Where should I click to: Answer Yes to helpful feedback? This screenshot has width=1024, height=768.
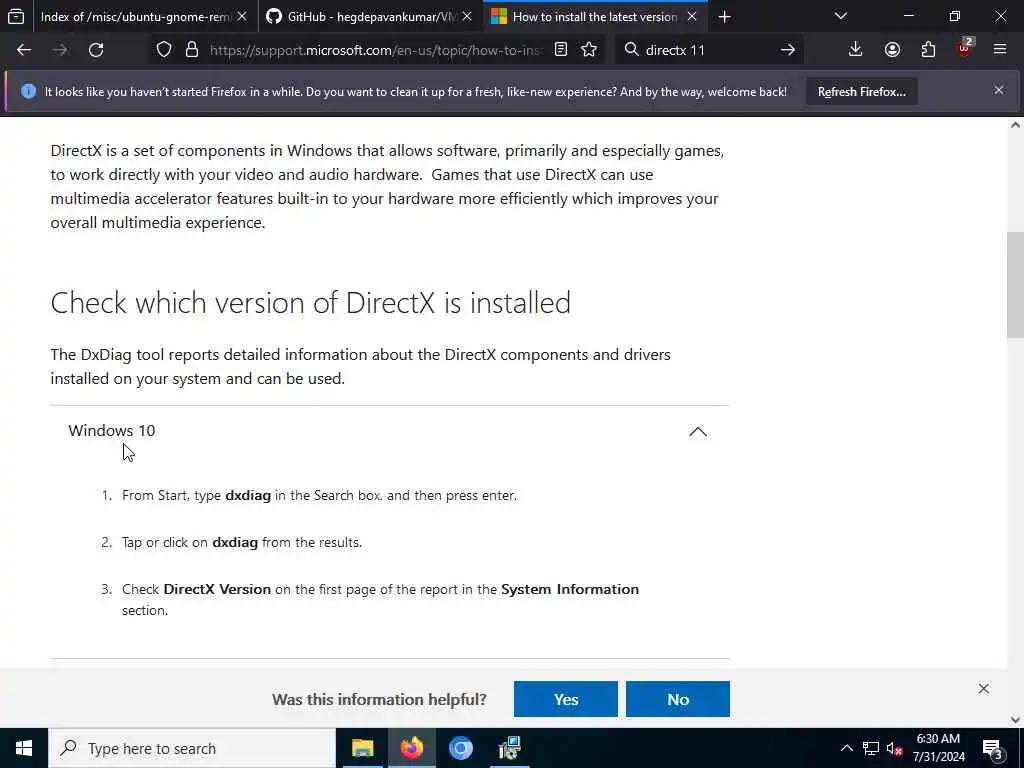[566, 699]
